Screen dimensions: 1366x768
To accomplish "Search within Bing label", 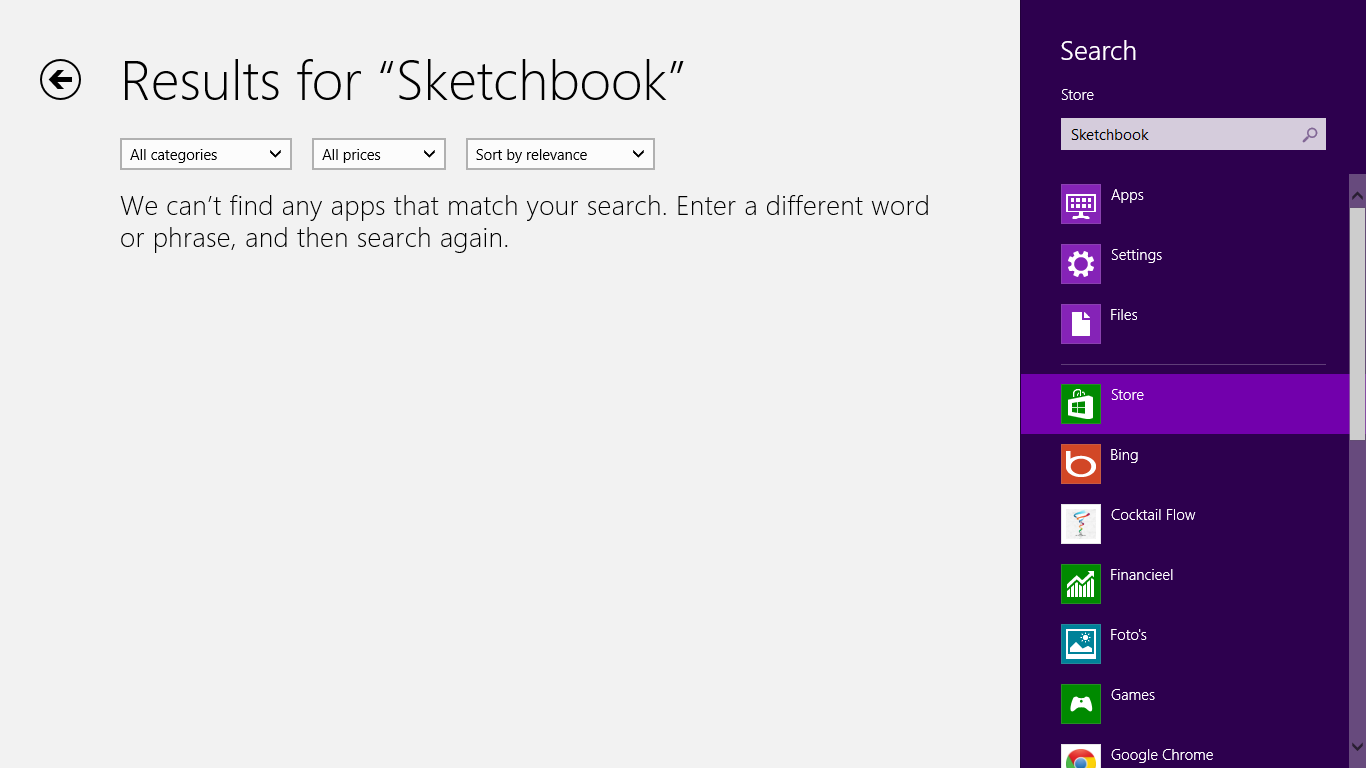I will coord(1124,455).
